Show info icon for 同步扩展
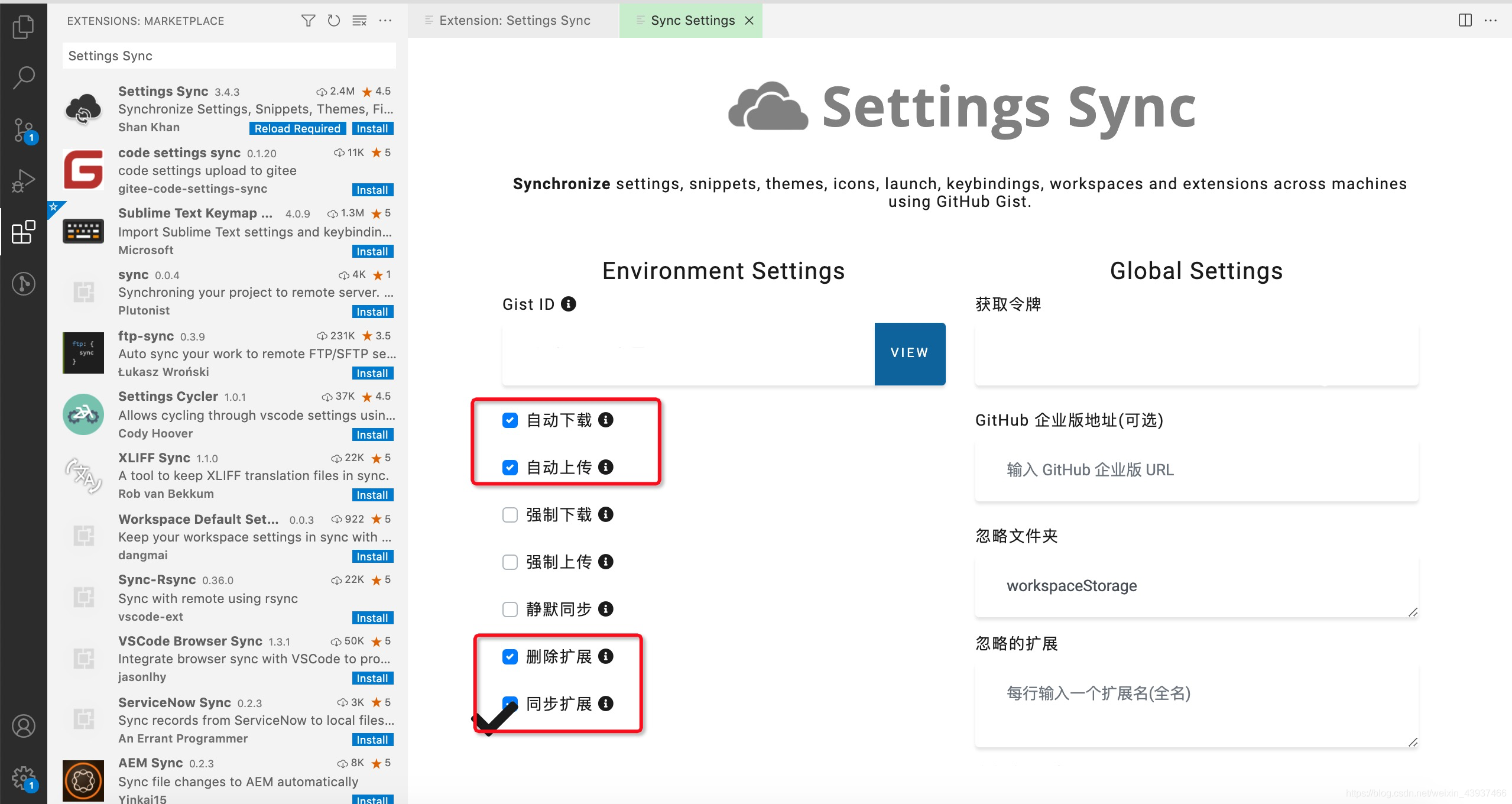This screenshot has height=804, width=1512. click(x=606, y=703)
